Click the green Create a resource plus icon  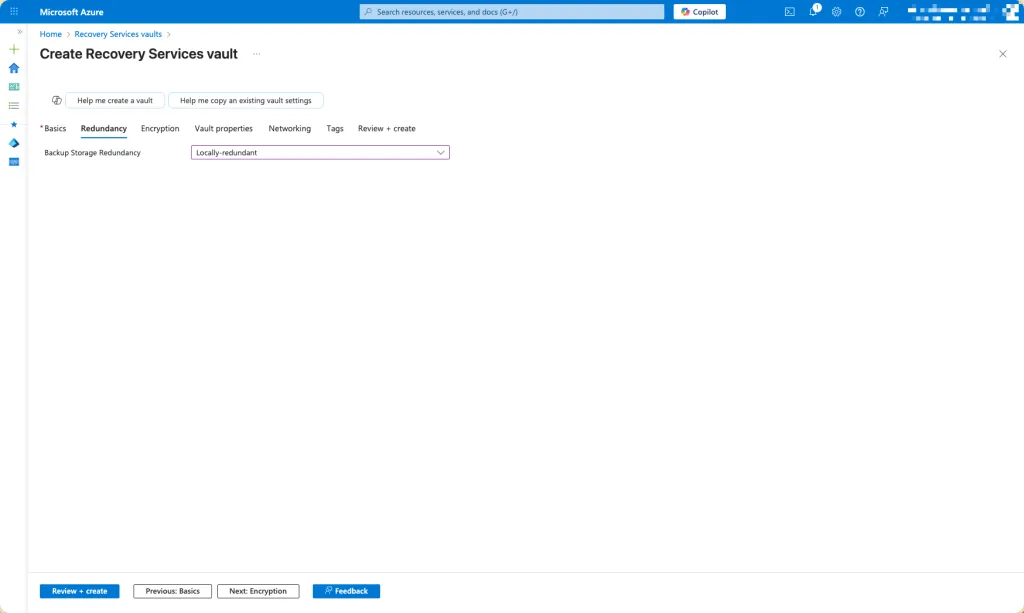14,49
